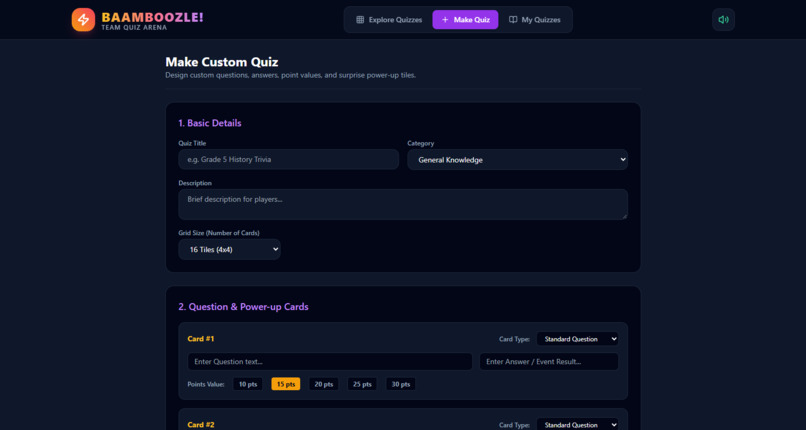Image resolution: width=806 pixels, height=430 pixels.
Task: Click the plus icon in Make Quiz
Action: click(445, 20)
